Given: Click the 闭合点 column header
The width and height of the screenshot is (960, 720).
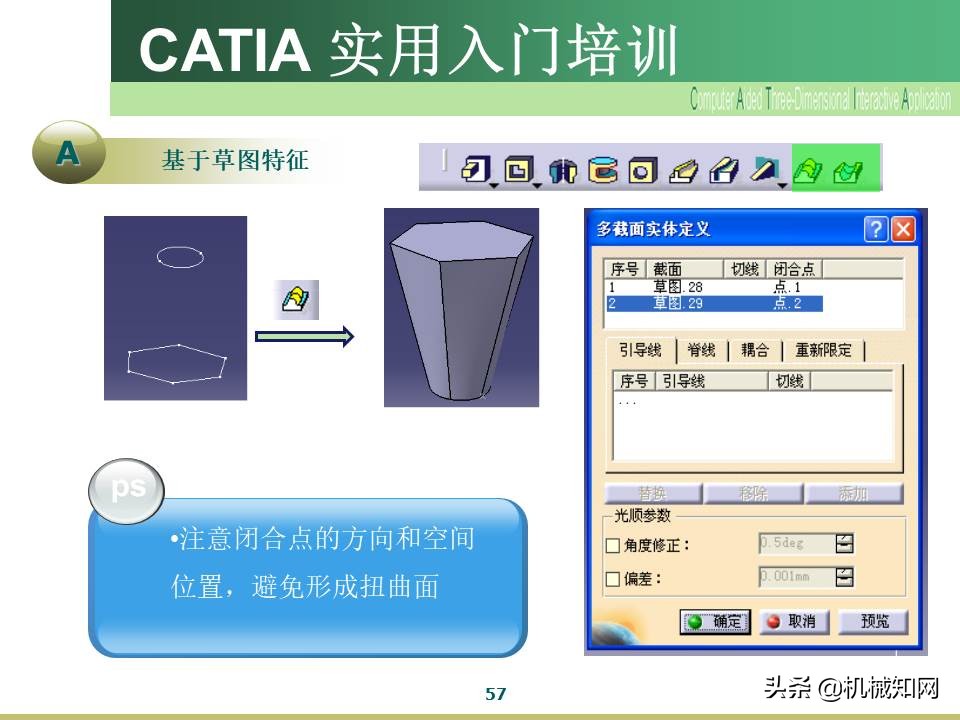Looking at the screenshot, I should [x=794, y=269].
